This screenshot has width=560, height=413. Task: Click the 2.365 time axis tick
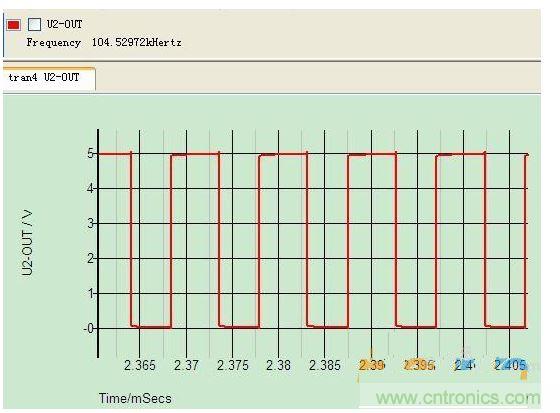tap(140, 365)
